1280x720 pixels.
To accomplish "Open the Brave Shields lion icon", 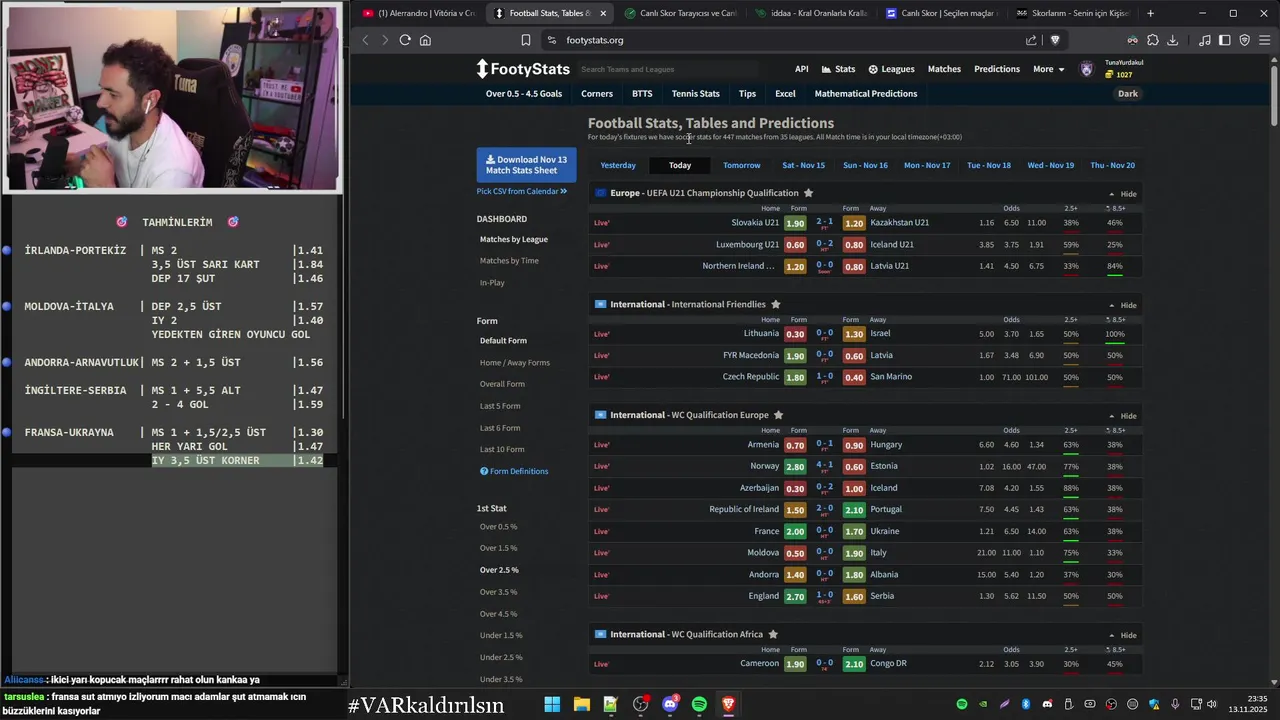I will point(1054,40).
